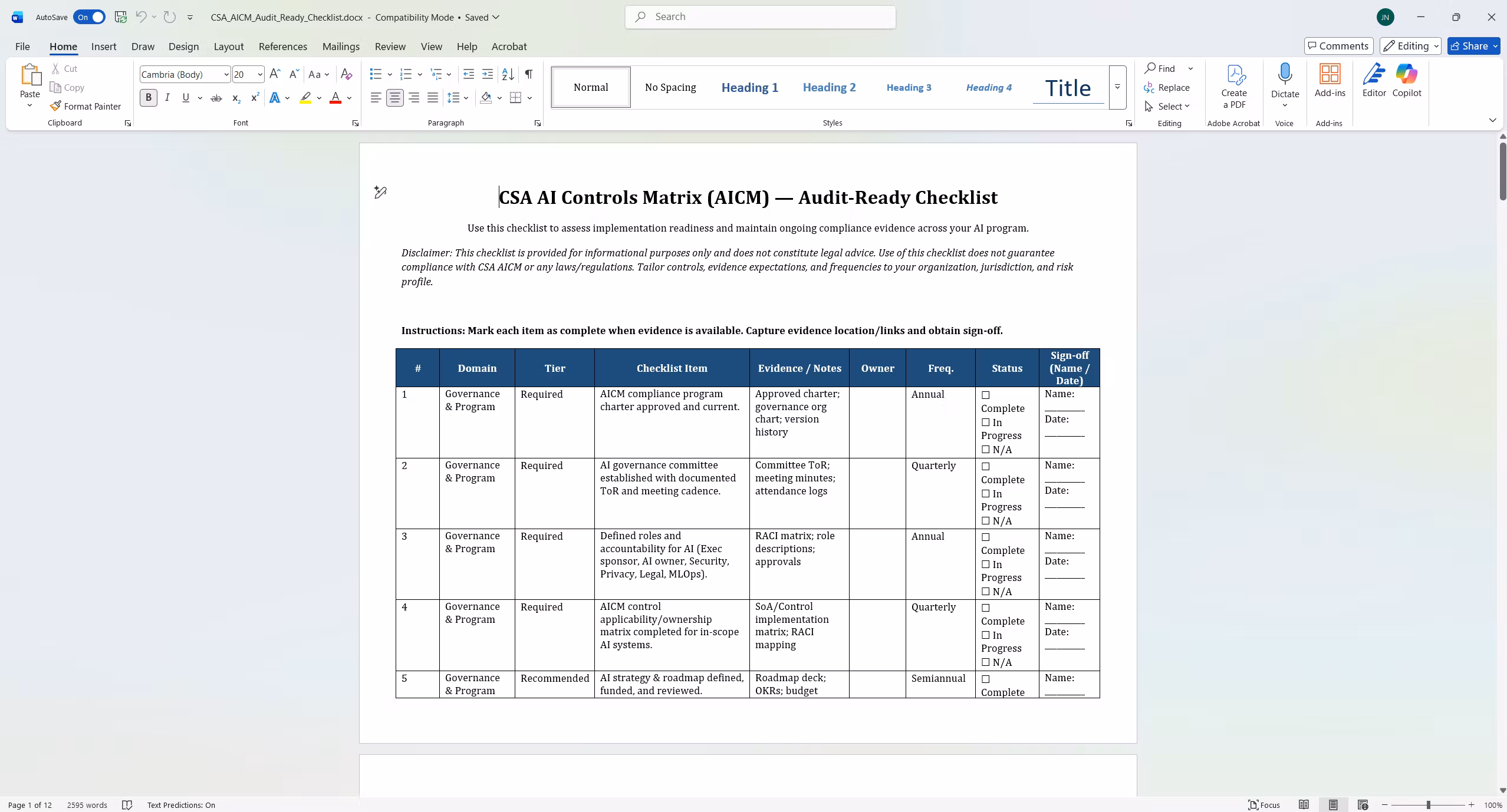Launch Copilot from the ribbon
This screenshot has width=1507, height=812.
[x=1407, y=81]
